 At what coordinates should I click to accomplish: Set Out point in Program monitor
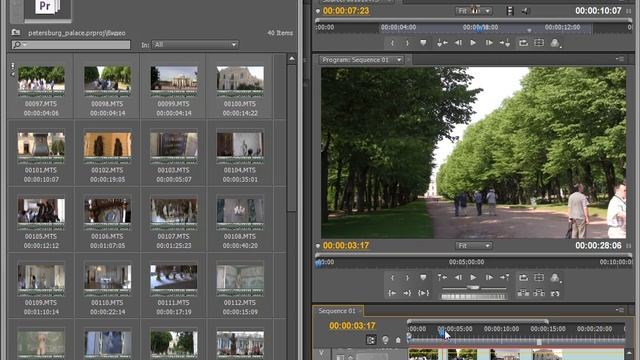tap(407, 278)
